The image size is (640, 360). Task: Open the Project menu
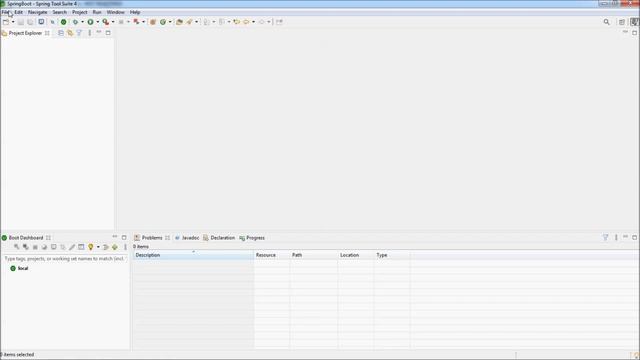coord(80,12)
